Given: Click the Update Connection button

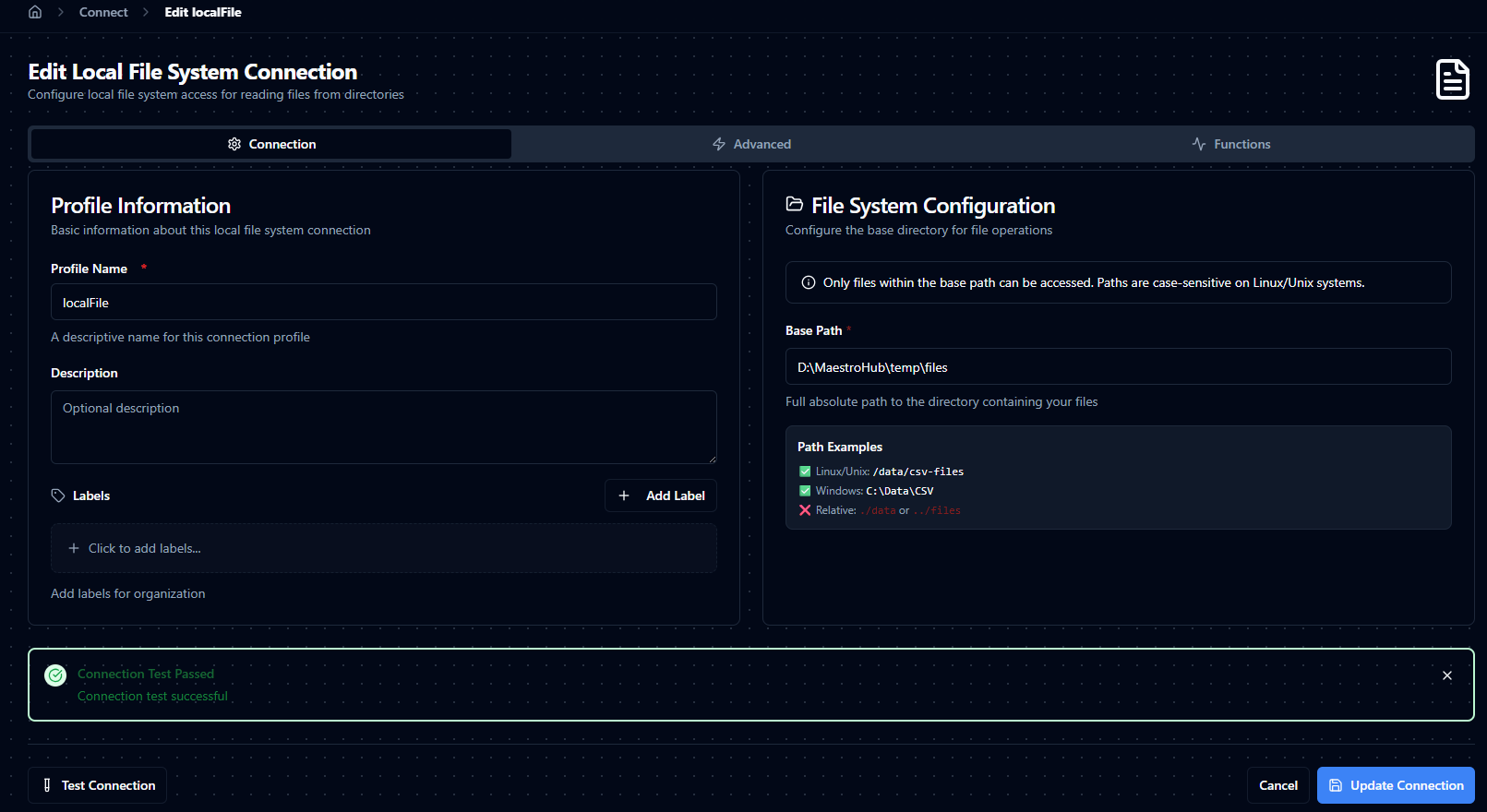Looking at the screenshot, I should tap(1395, 785).
